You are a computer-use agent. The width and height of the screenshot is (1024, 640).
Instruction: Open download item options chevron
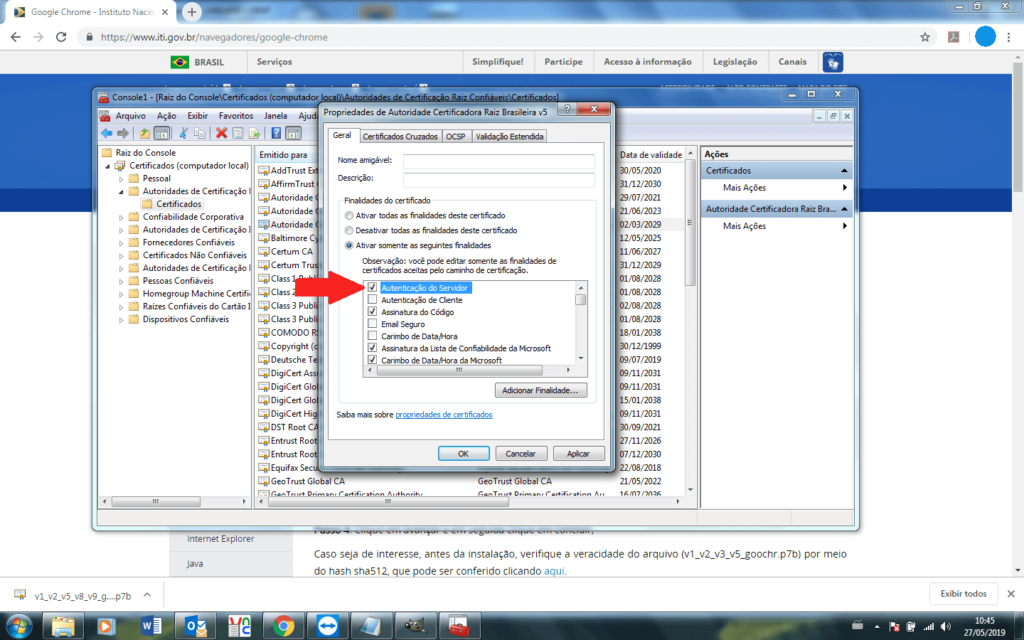[x=148, y=595]
